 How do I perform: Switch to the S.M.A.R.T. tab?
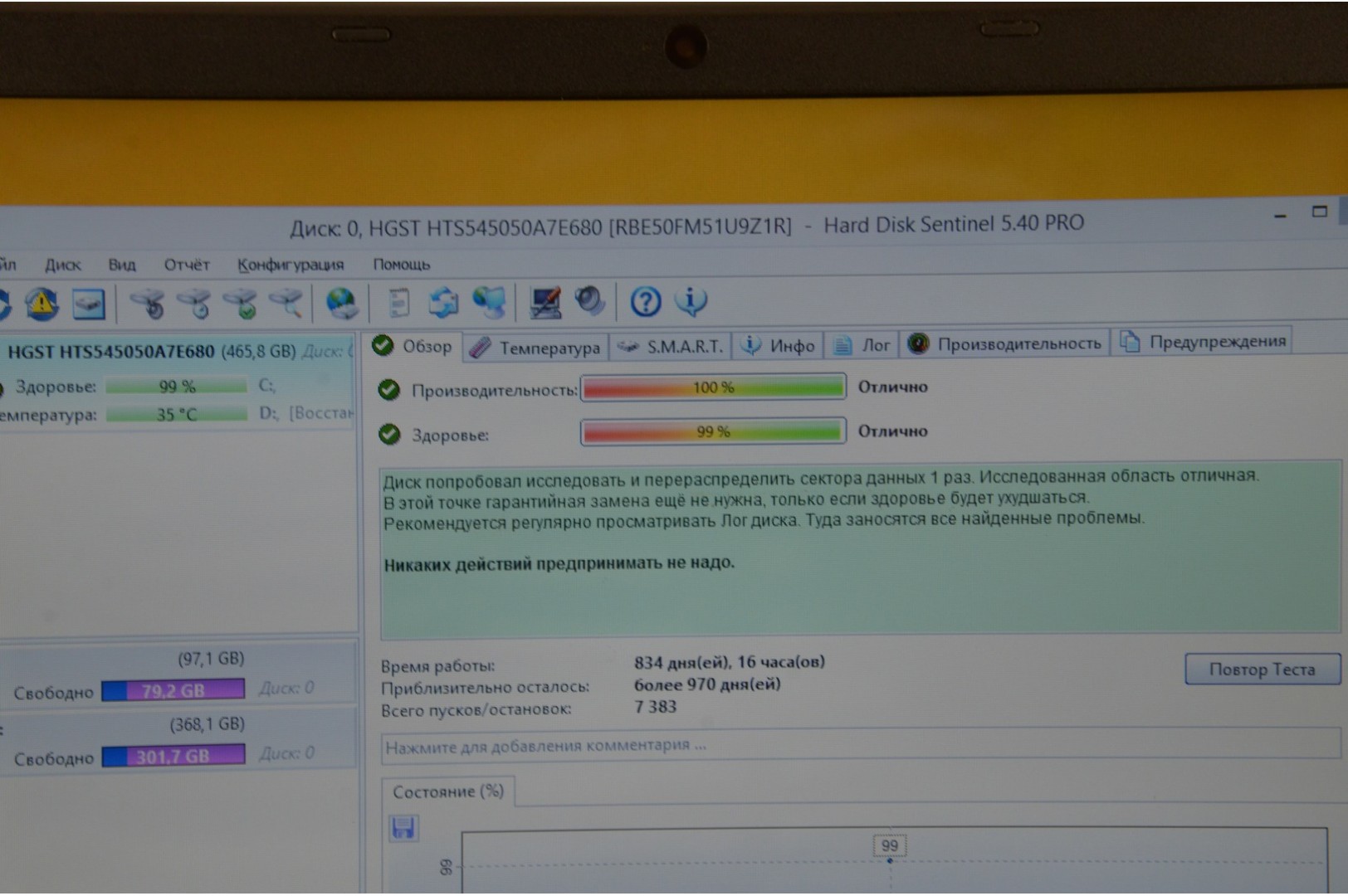[x=671, y=347]
